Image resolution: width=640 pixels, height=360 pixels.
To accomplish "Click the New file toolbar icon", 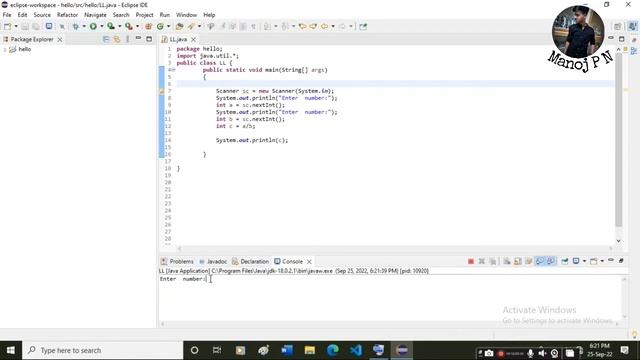I will click(x=7, y=27).
